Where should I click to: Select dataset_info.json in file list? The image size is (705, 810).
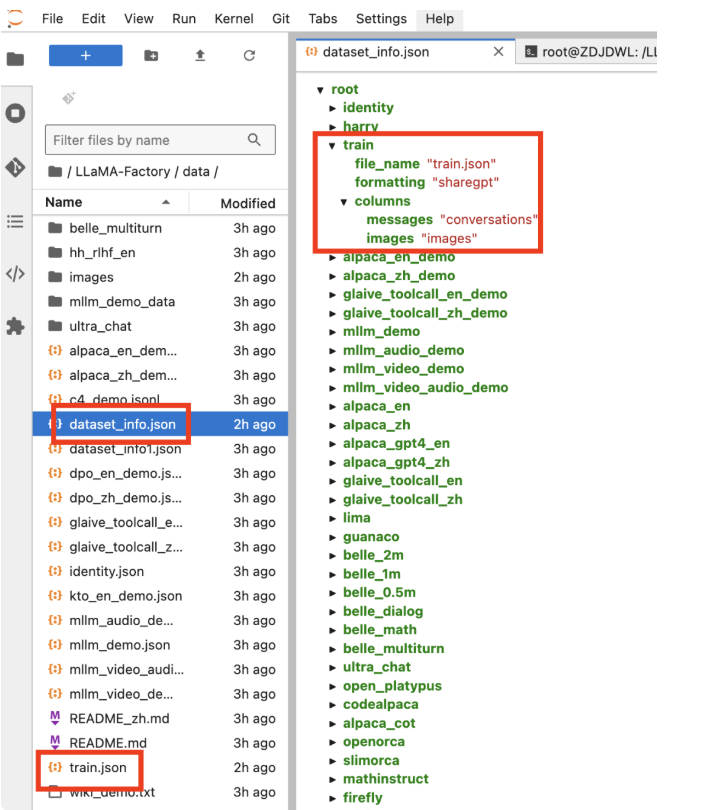tap(161, 424)
